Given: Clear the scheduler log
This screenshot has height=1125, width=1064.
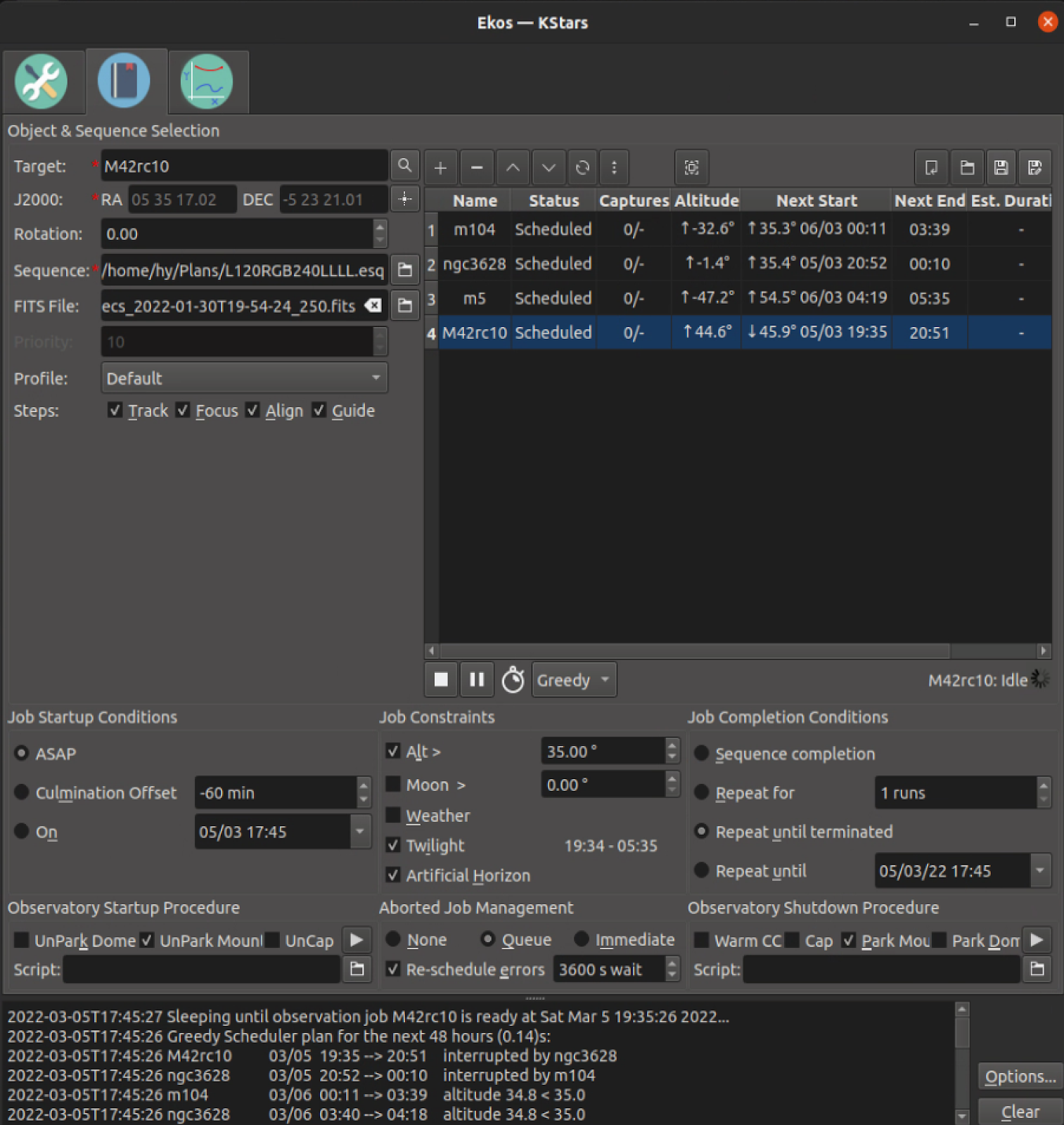Looking at the screenshot, I should tap(1020, 1112).
